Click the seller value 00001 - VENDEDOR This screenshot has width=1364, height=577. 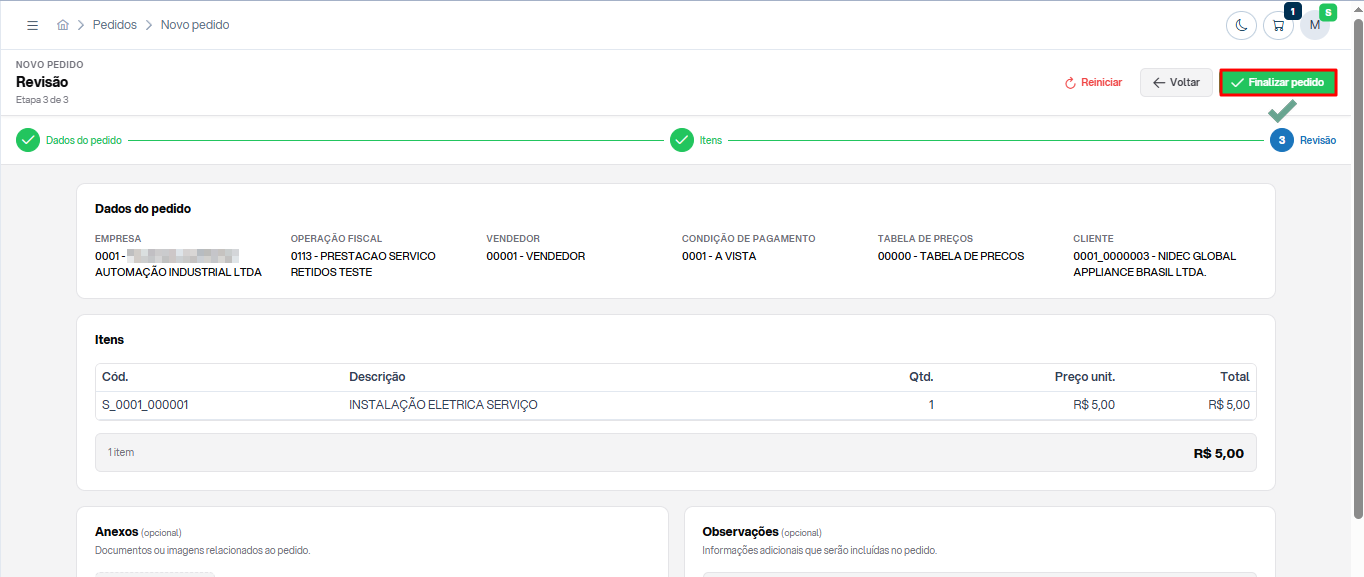pyautogui.click(x=536, y=256)
